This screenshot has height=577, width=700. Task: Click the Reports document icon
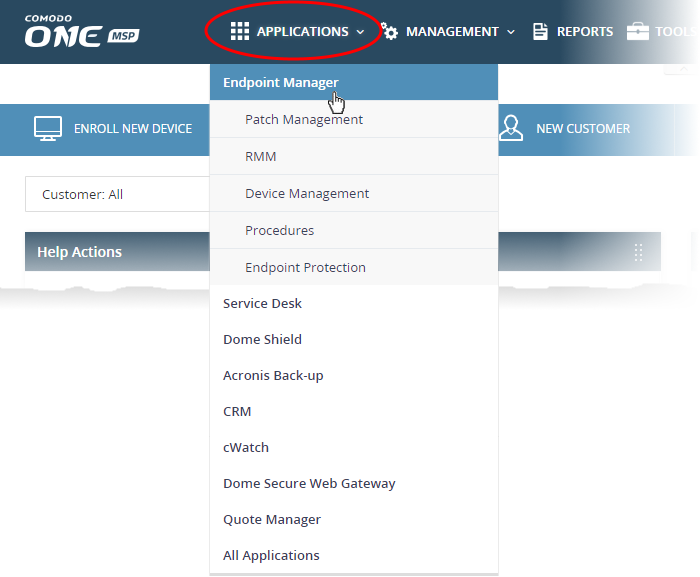click(x=540, y=31)
